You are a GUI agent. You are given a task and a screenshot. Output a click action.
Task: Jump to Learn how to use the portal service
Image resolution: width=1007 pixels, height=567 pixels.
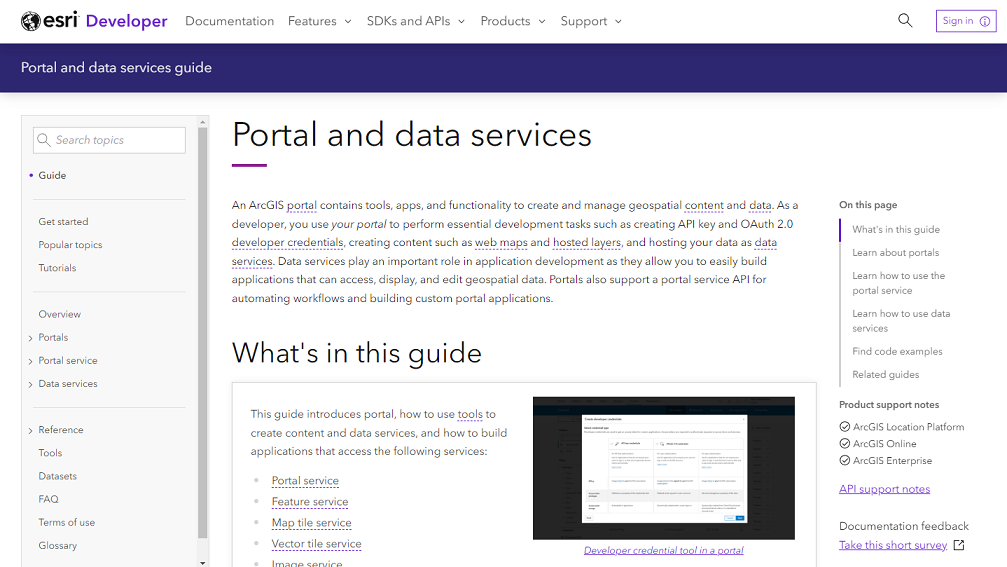(x=898, y=283)
